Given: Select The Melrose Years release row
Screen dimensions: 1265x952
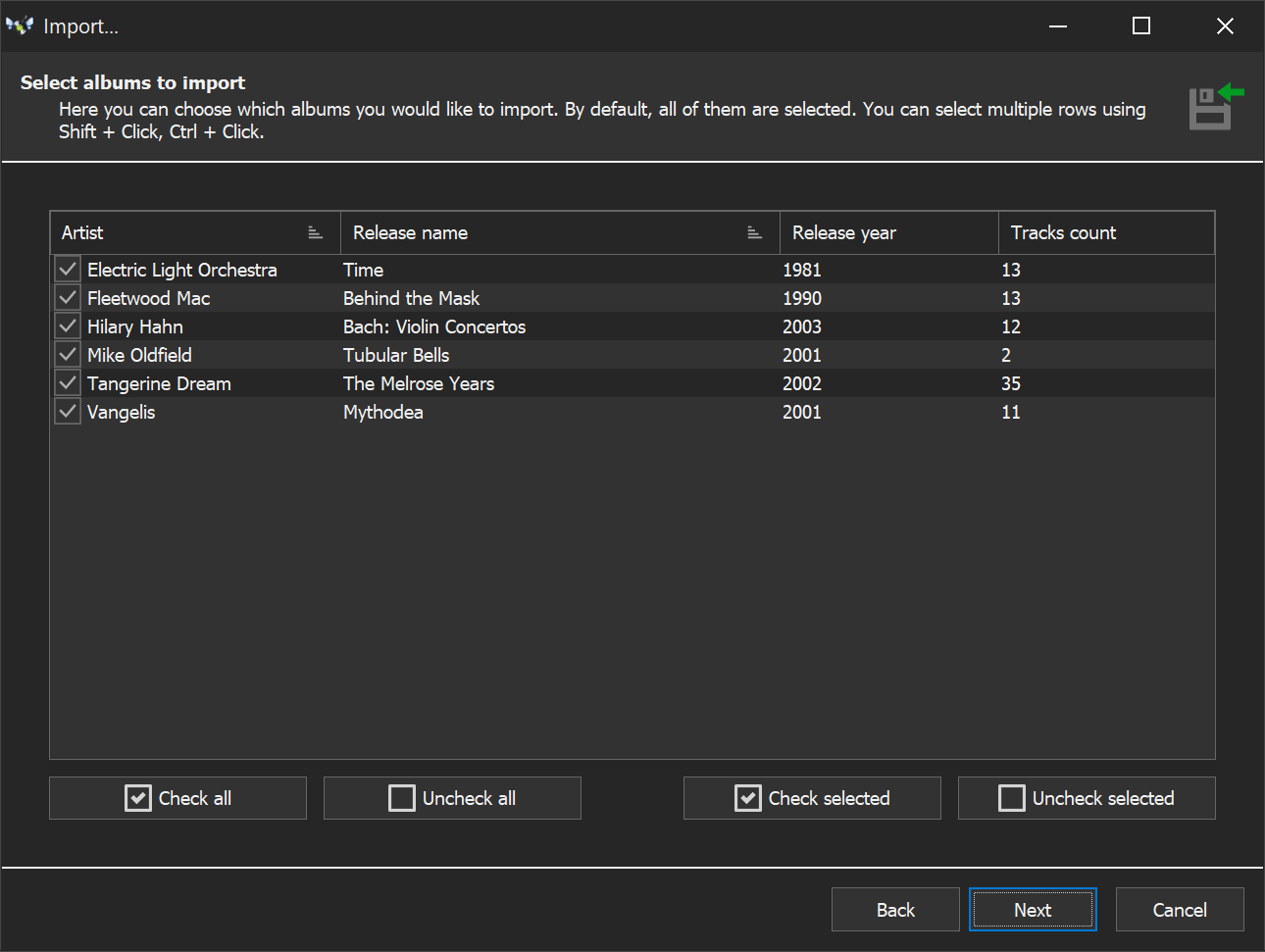Looking at the screenshot, I should 419,383.
